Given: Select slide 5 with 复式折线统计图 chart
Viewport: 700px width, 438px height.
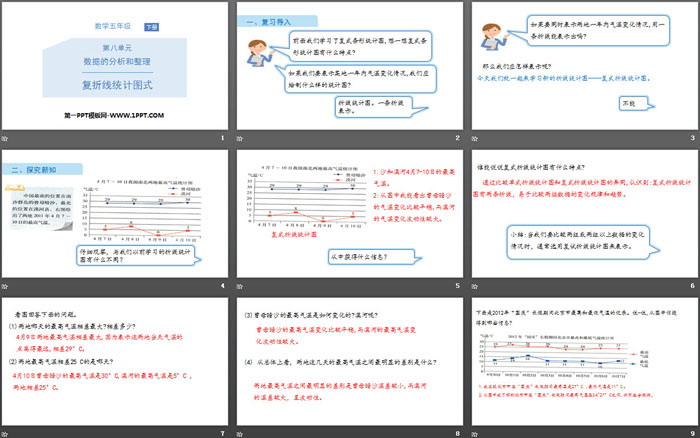Looking at the screenshot, I should [349, 212].
